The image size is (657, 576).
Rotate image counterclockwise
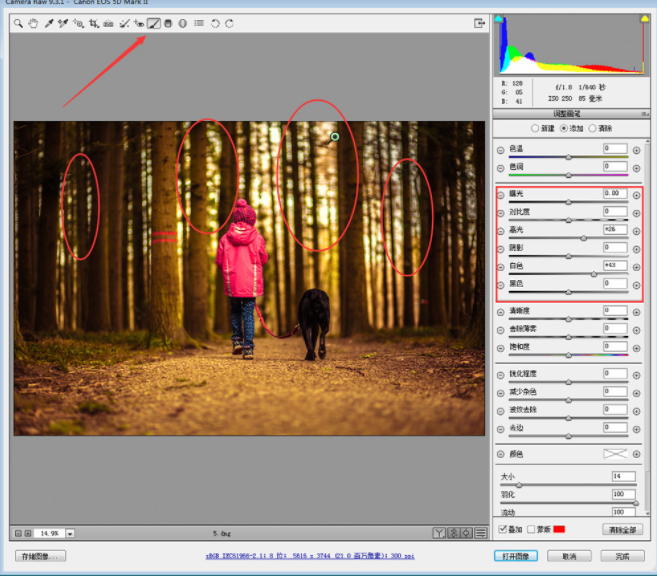tap(215, 23)
